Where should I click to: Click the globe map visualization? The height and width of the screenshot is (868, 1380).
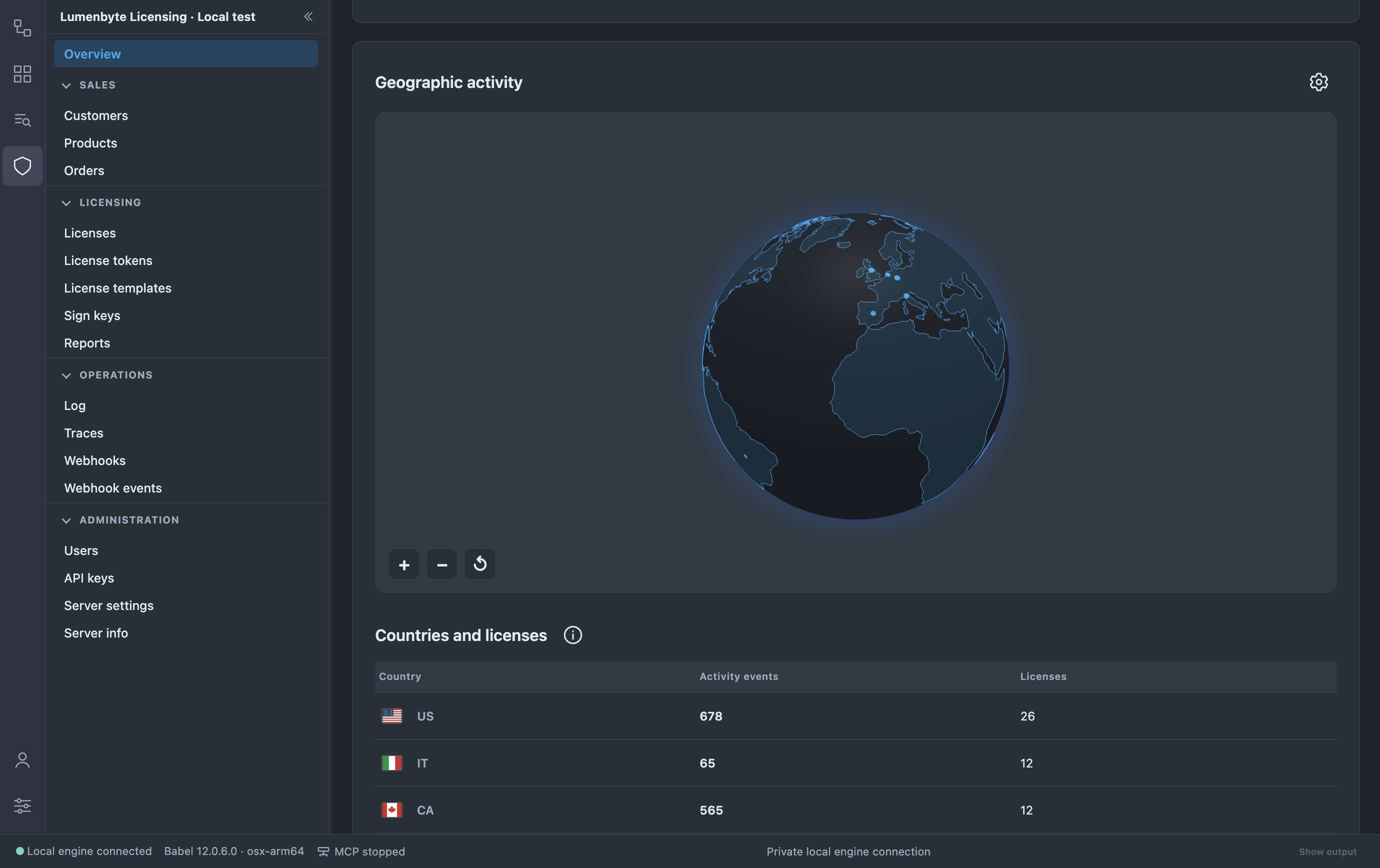coord(855,366)
